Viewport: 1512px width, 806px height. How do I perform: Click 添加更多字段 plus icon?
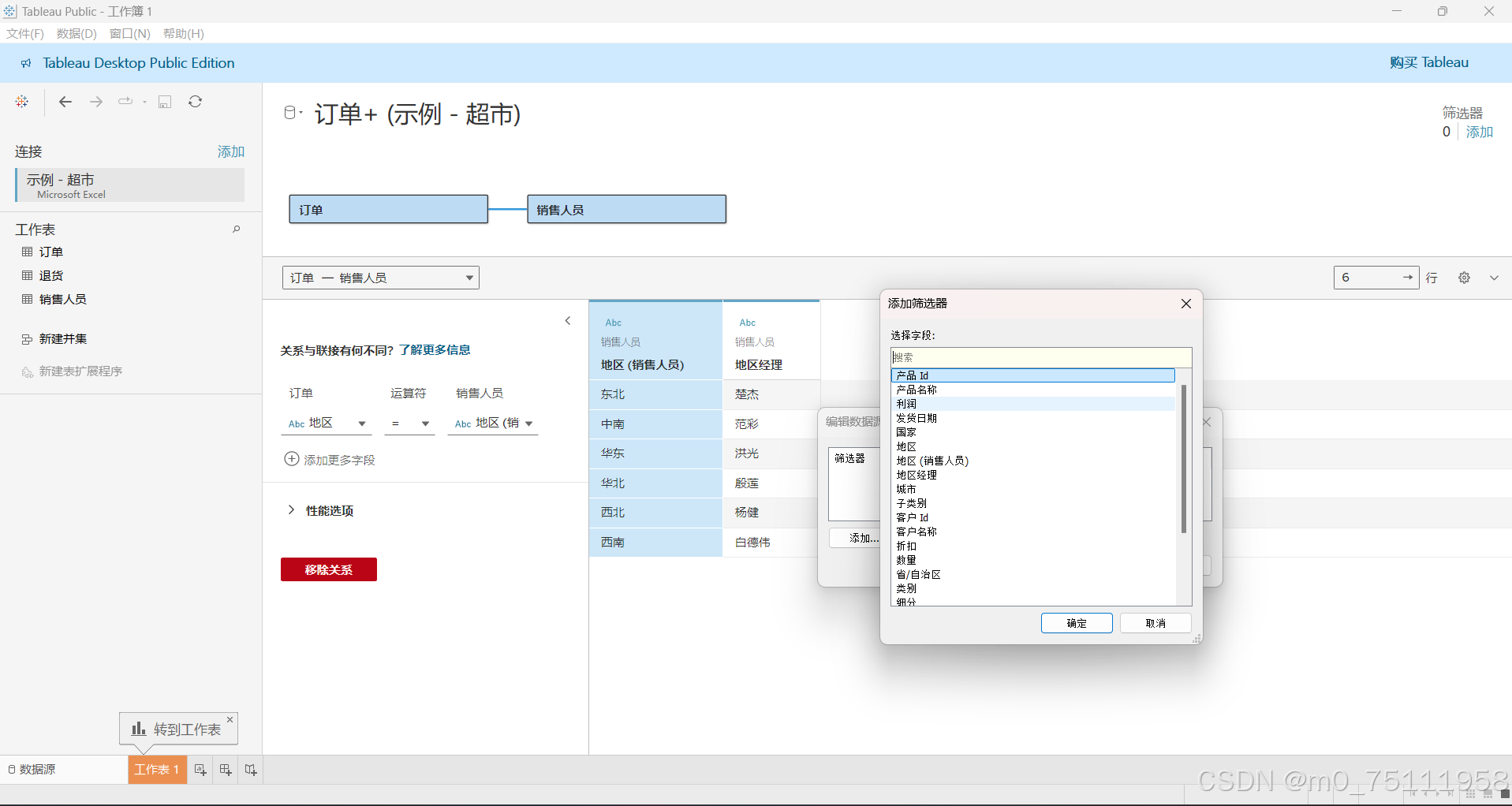[x=291, y=459]
